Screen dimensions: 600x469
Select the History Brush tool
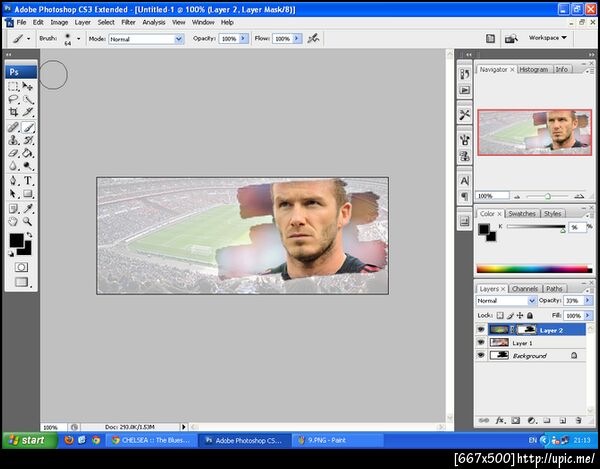coord(28,140)
